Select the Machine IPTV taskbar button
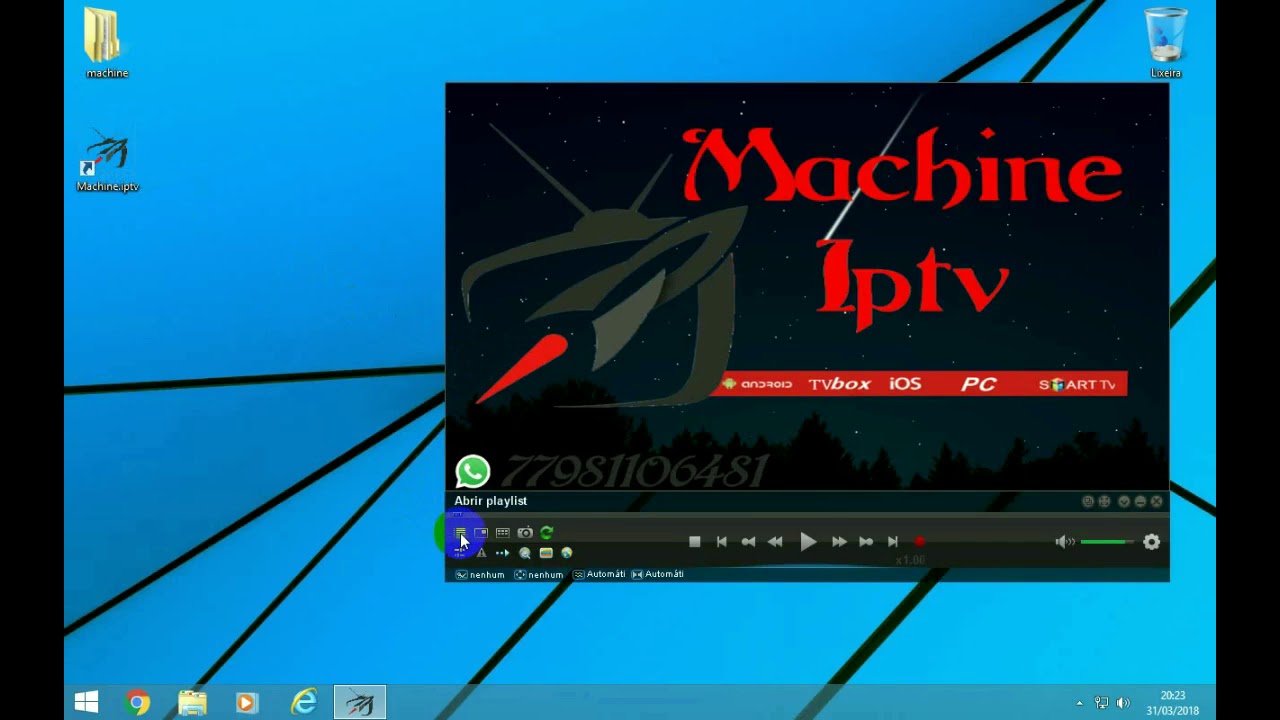The width and height of the screenshot is (1280, 720). tap(360, 703)
